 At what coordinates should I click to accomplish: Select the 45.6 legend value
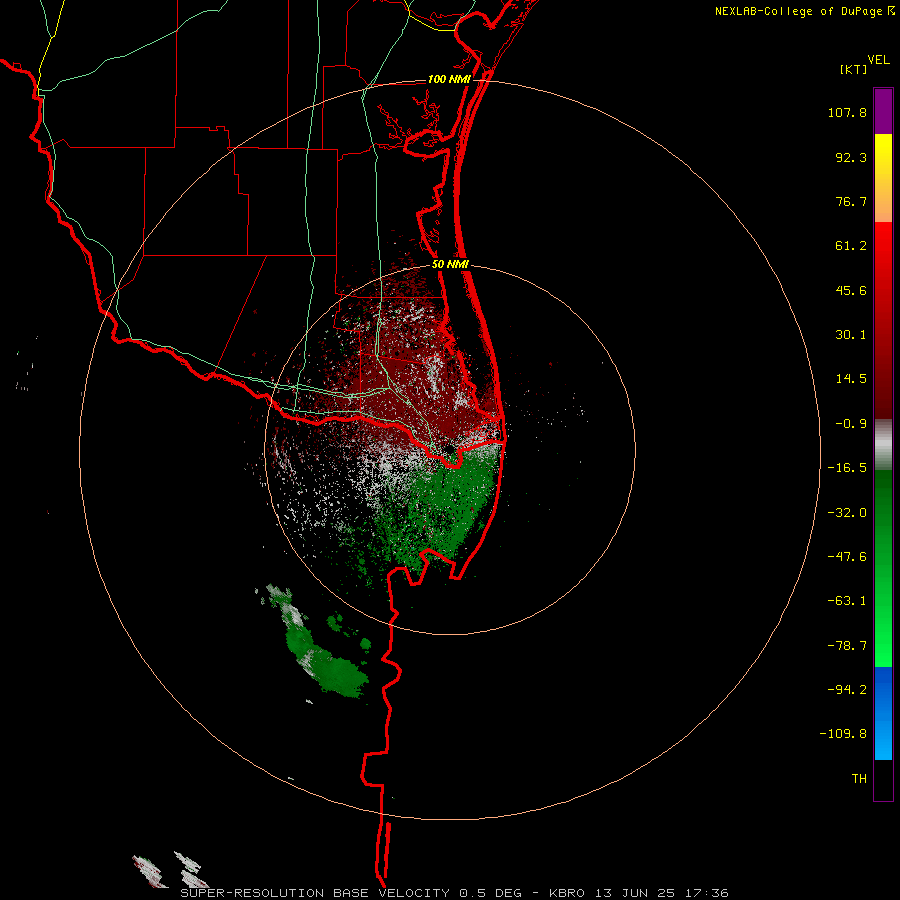coord(851,290)
